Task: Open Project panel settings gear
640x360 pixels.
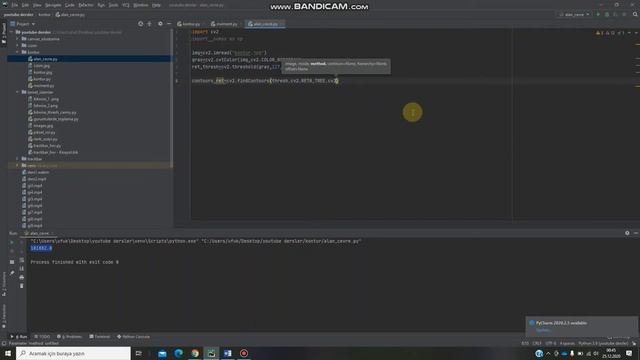Action: 160,24
